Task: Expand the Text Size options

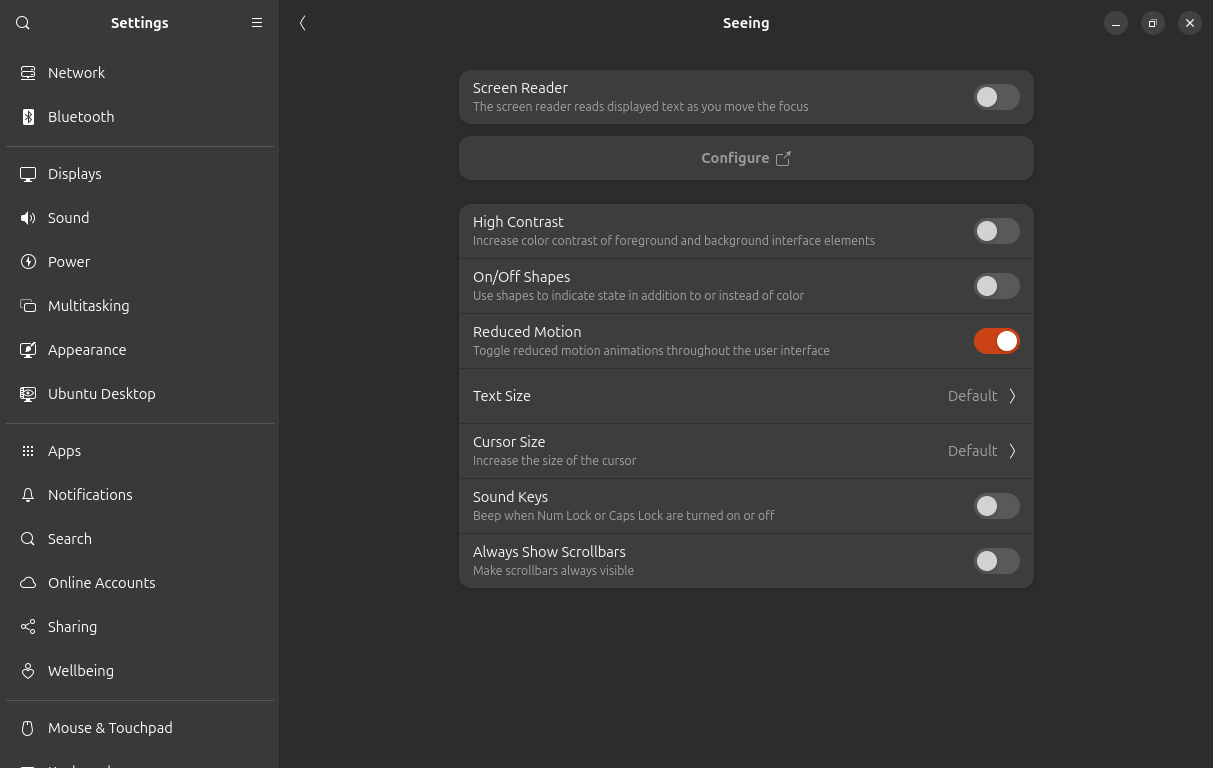Action: (1012, 396)
